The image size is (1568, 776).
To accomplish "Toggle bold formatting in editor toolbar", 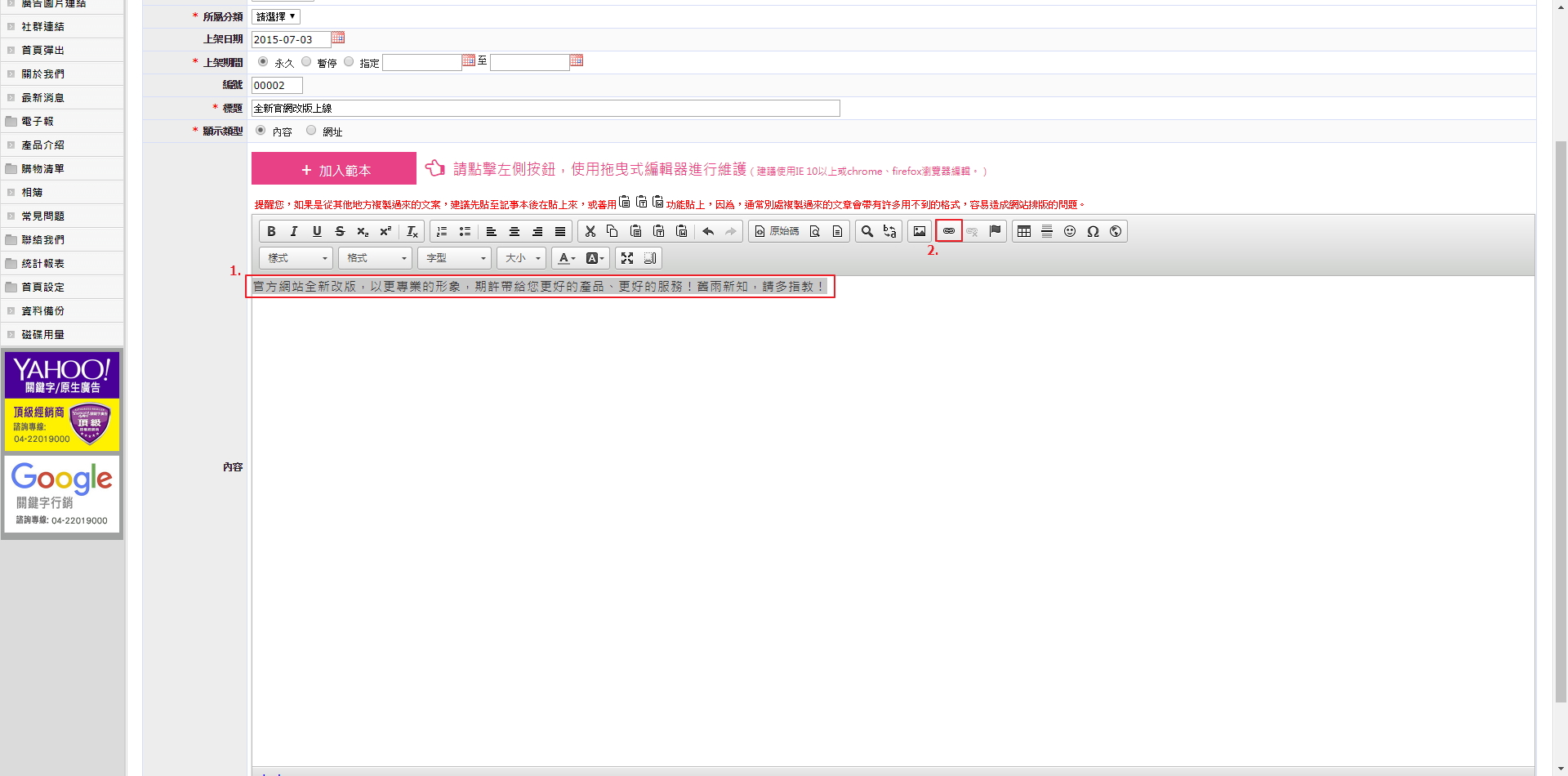I will tap(271, 231).
